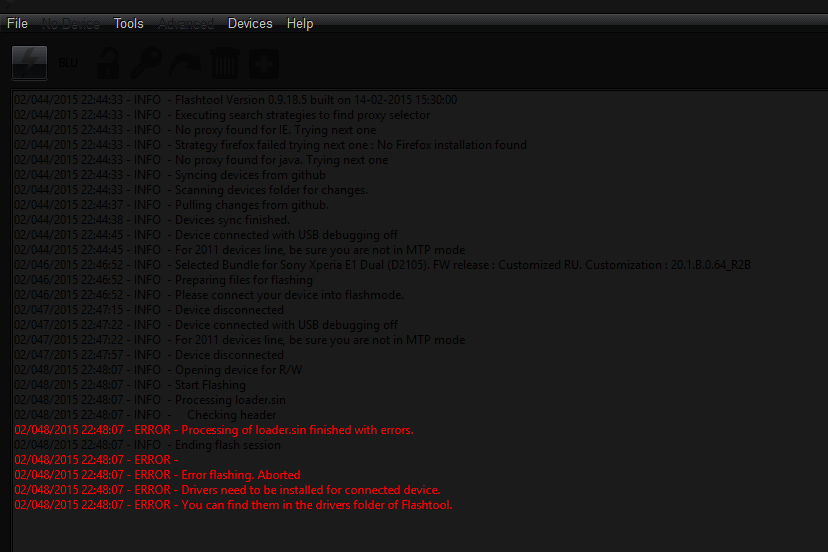Select 'Processing of loader.sin finished with errors' line
Viewport: 828px width, 552px height.
214,430
